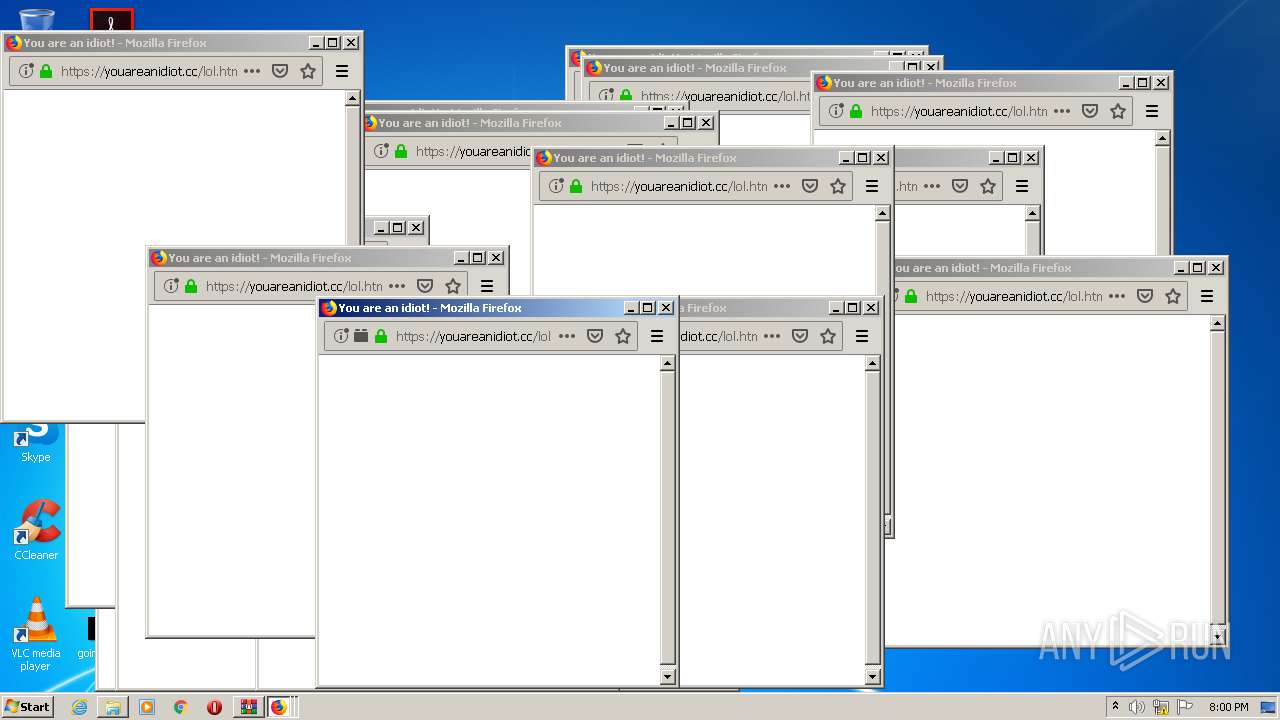Open page actions dots in the lower-right Firefox window
Image resolution: width=1280 pixels, height=720 pixels.
click(x=1117, y=296)
